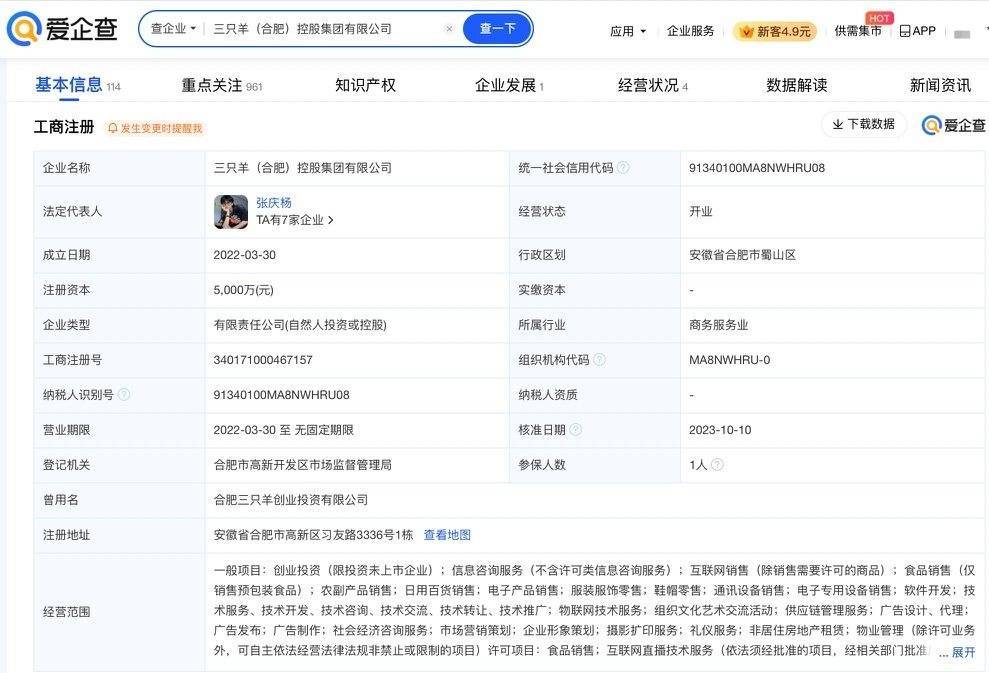Switch to the 重点关注 tab

(212, 85)
